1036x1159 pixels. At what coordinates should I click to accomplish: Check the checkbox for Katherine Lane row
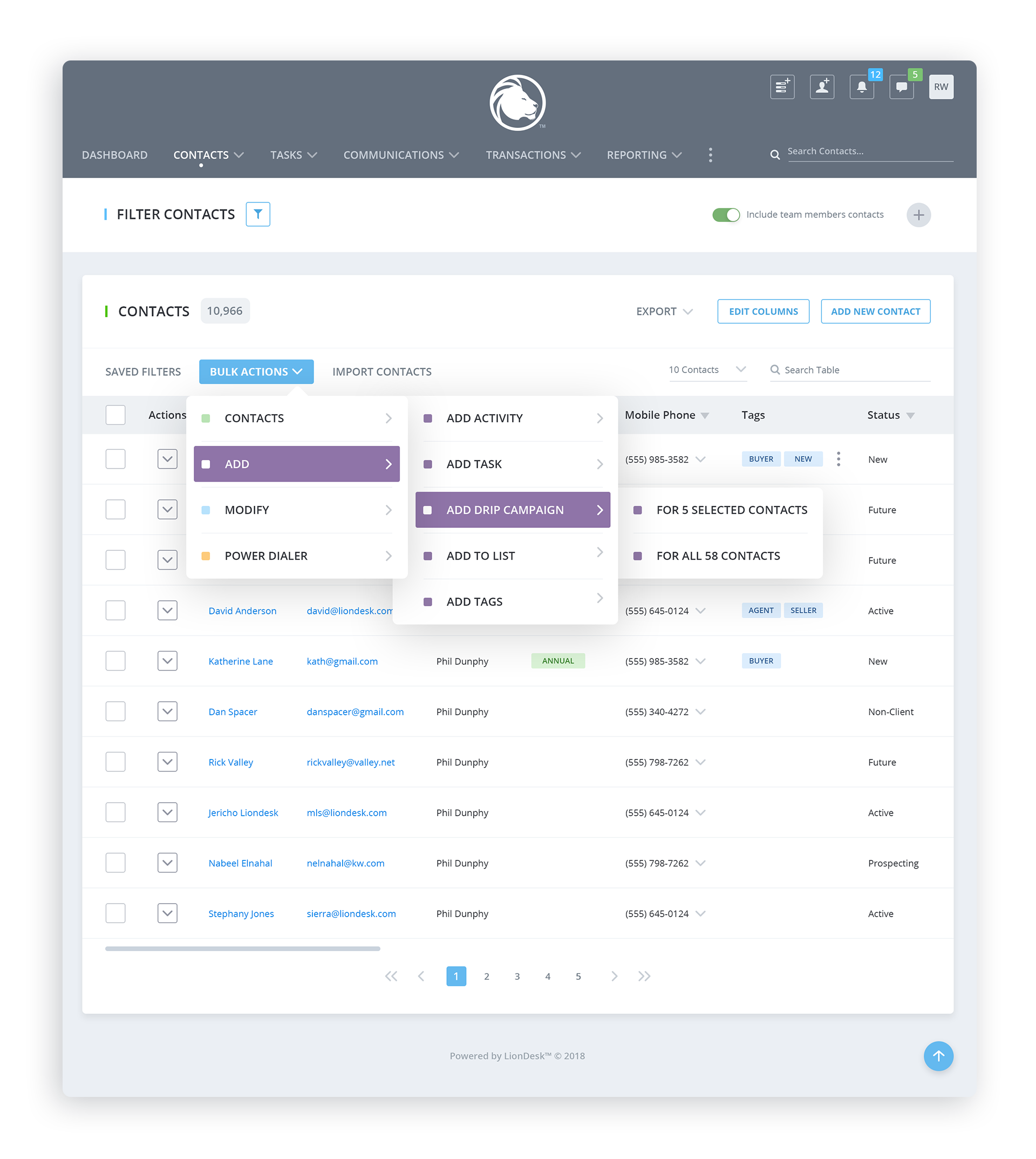(x=115, y=661)
